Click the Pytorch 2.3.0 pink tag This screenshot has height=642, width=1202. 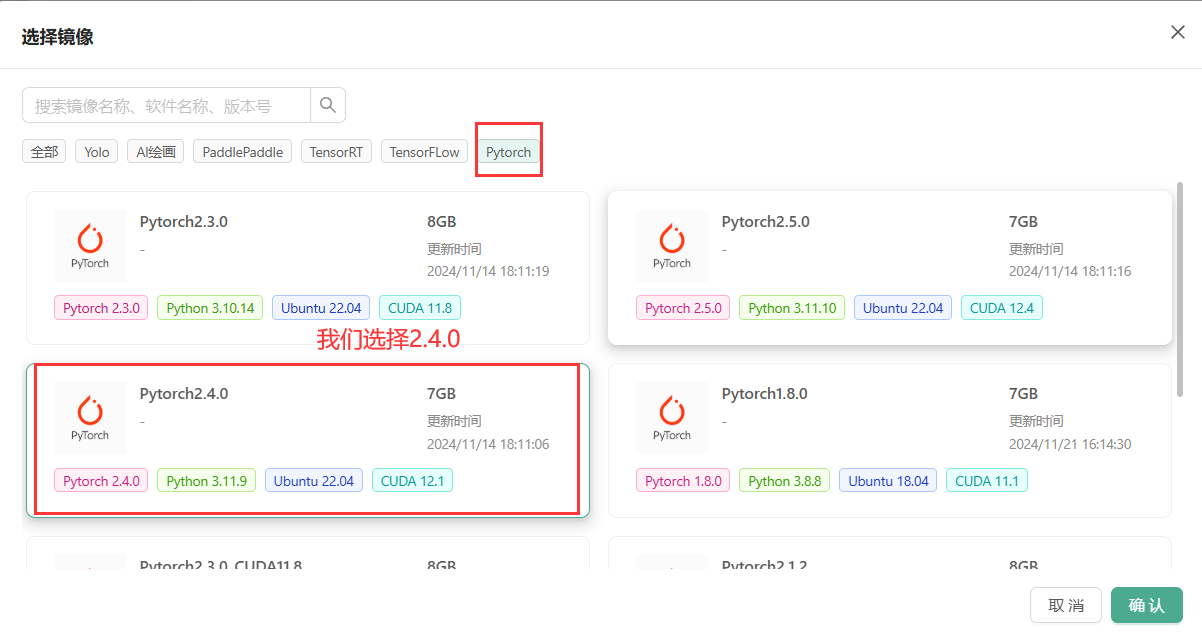(x=101, y=308)
